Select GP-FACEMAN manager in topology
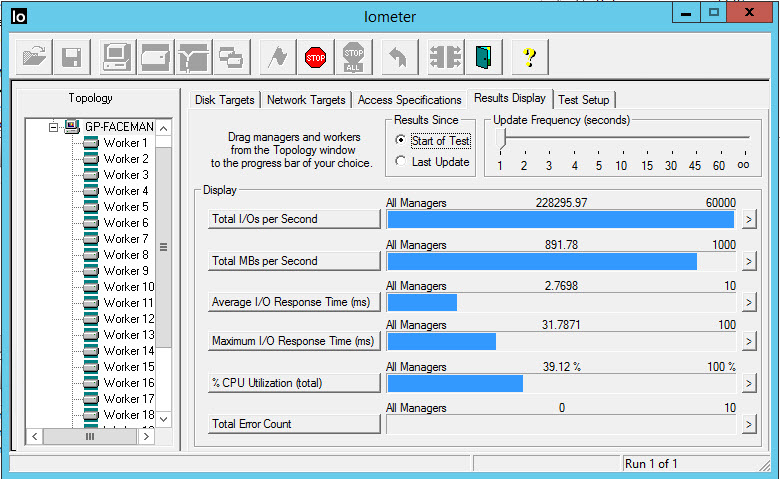The image size is (780, 479). [119, 127]
